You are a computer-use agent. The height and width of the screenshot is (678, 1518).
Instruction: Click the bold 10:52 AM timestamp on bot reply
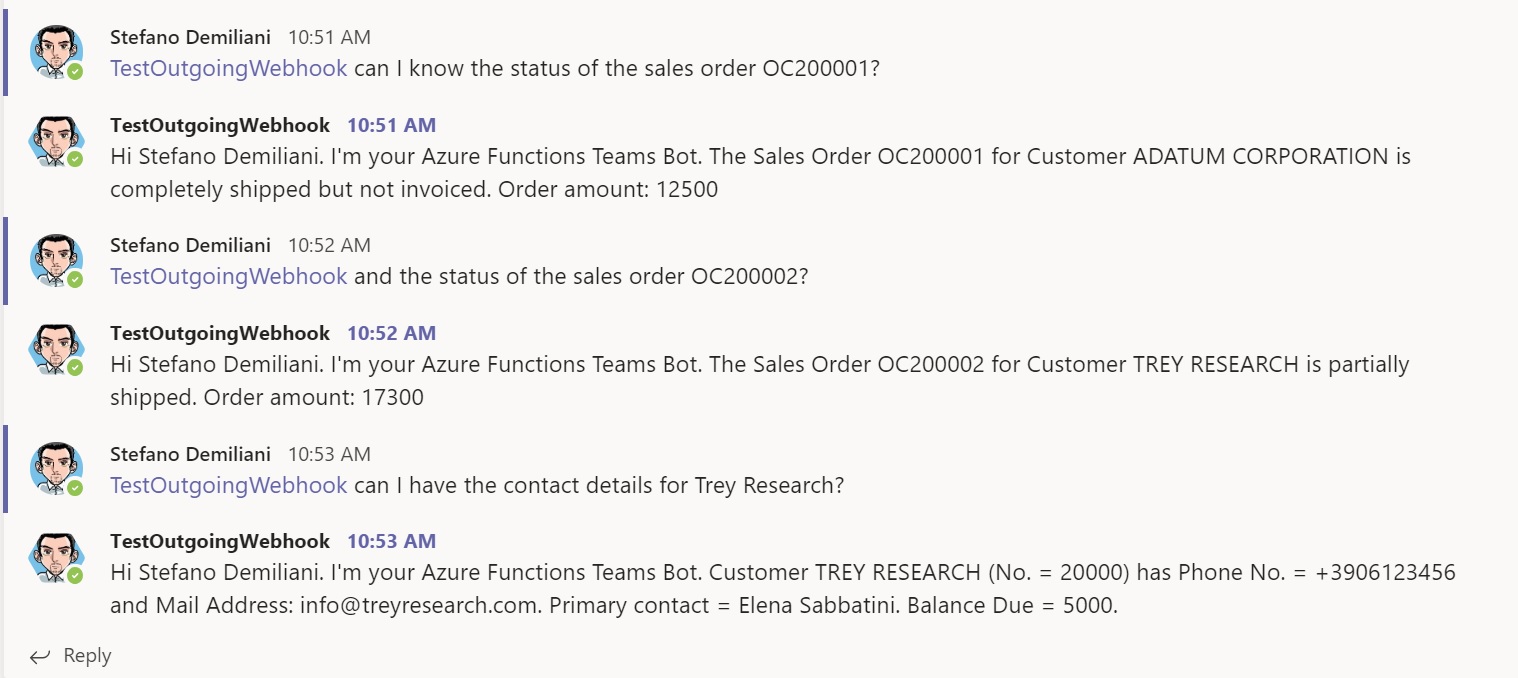click(x=391, y=333)
